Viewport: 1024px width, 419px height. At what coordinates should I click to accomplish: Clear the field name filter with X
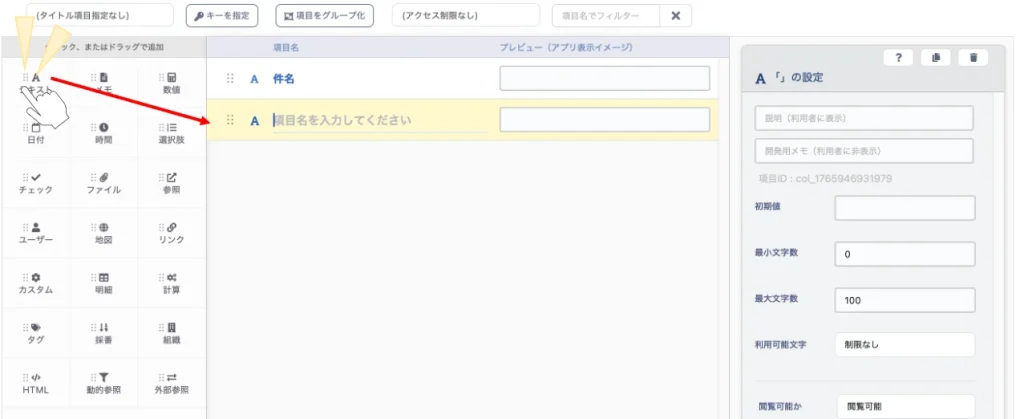(x=676, y=16)
